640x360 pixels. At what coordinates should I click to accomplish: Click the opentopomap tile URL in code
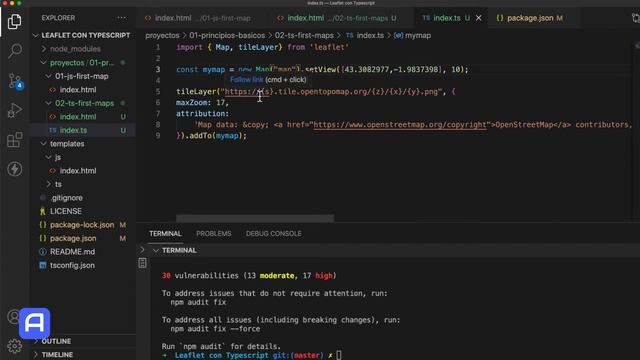pos(331,92)
